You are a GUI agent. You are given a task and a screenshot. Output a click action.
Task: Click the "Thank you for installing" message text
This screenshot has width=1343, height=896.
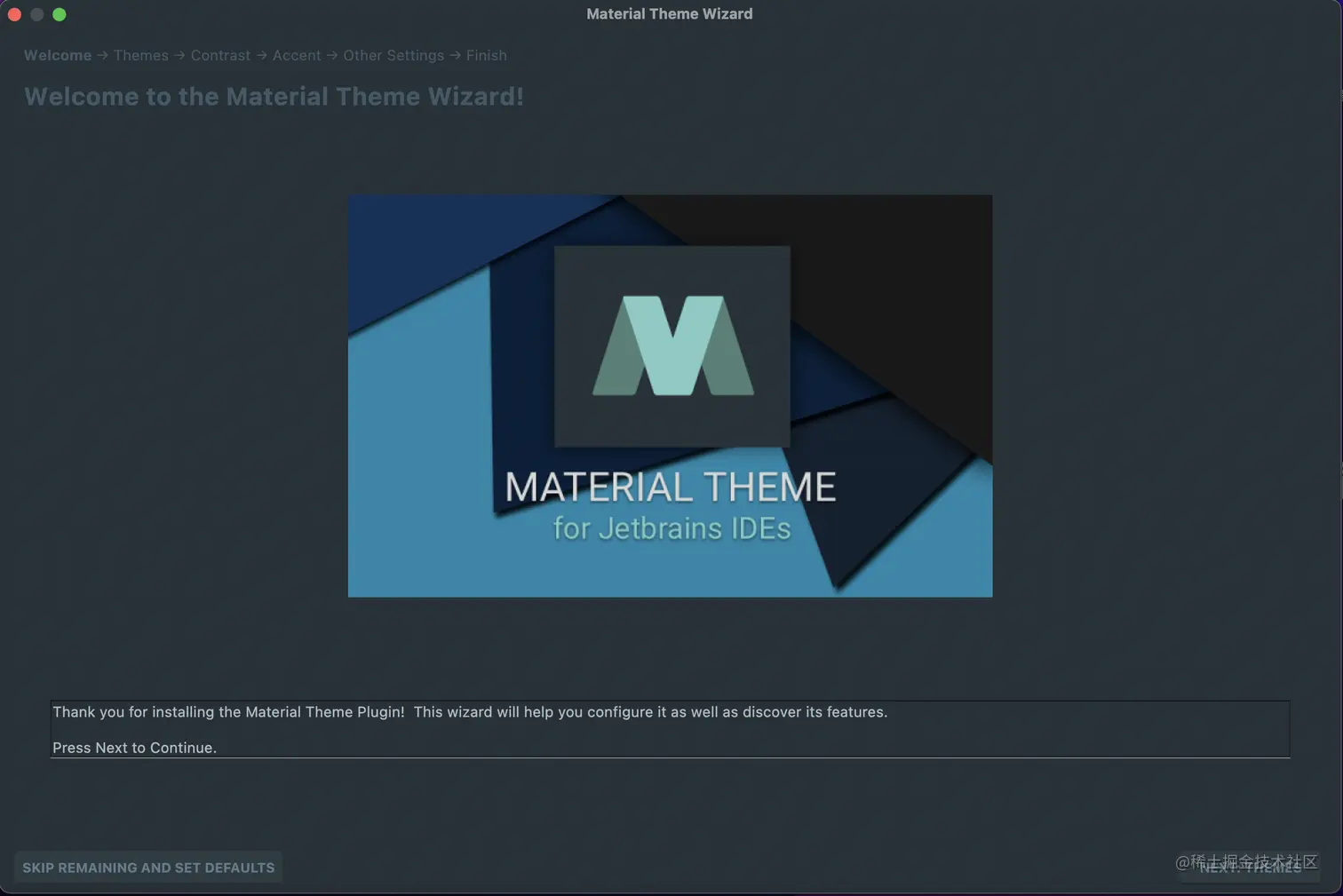(470, 712)
